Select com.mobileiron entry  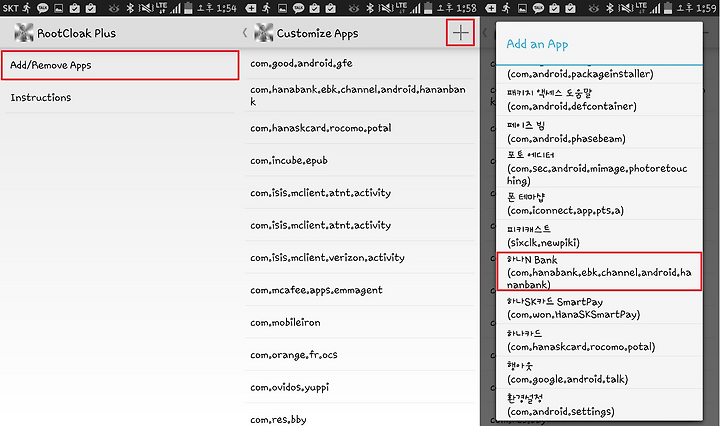pyautogui.click(x=360, y=323)
